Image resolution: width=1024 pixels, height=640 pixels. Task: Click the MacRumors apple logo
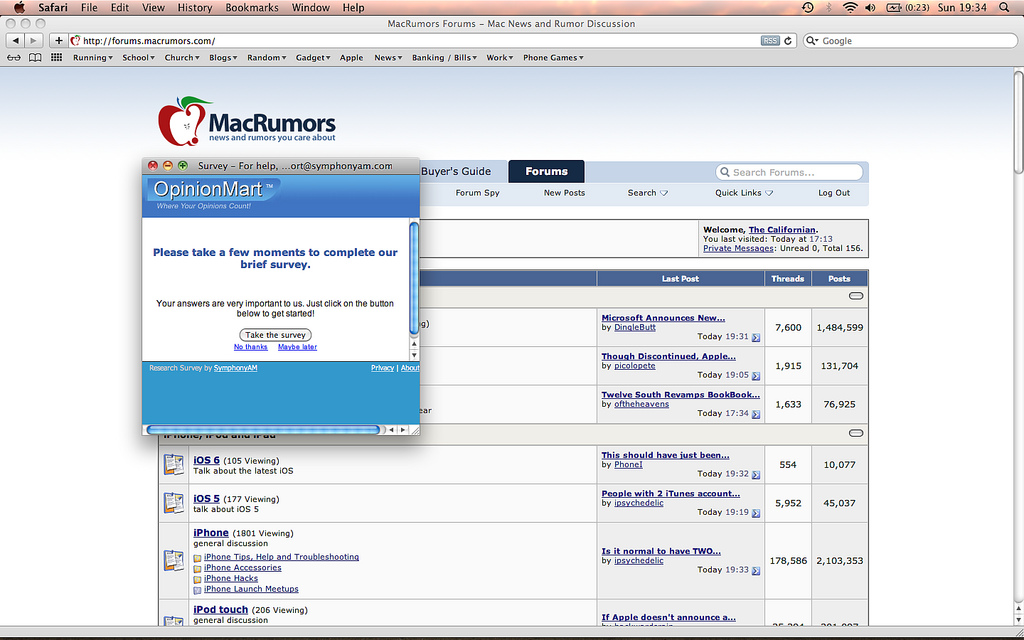pyautogui.click(x=186, y=121)
